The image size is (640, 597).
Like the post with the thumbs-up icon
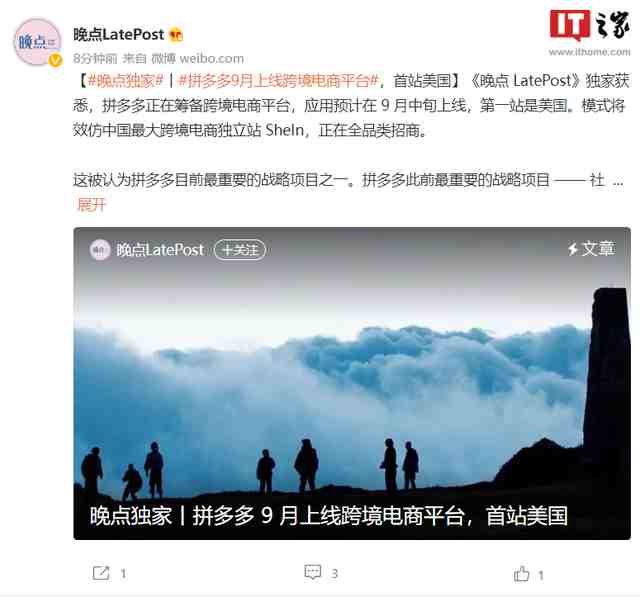coord(521,574)
